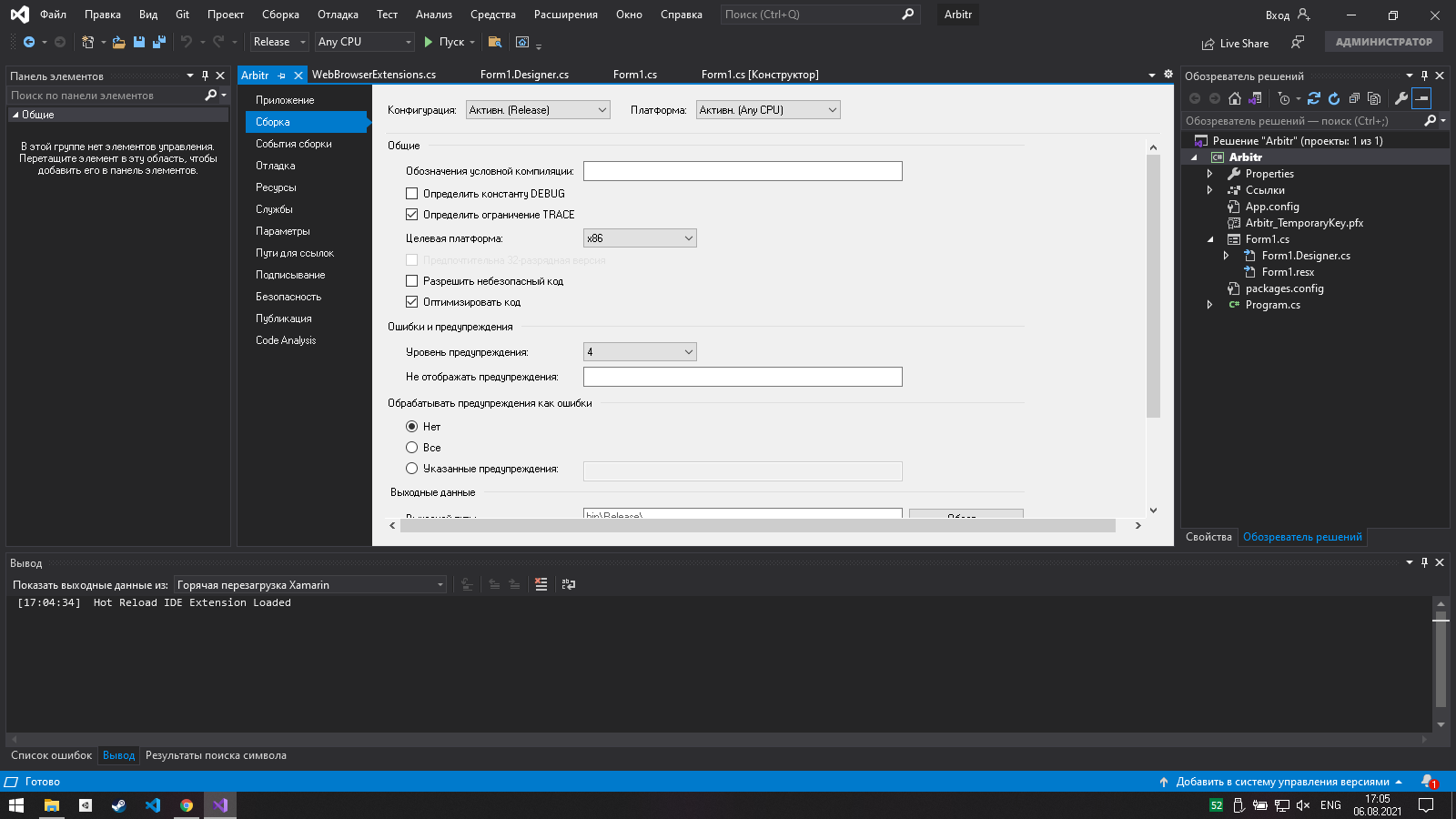This screenshot has width=1456, height=819.
Task: Open VS Code from the taskbar
Action: click(x=153, y=805)
